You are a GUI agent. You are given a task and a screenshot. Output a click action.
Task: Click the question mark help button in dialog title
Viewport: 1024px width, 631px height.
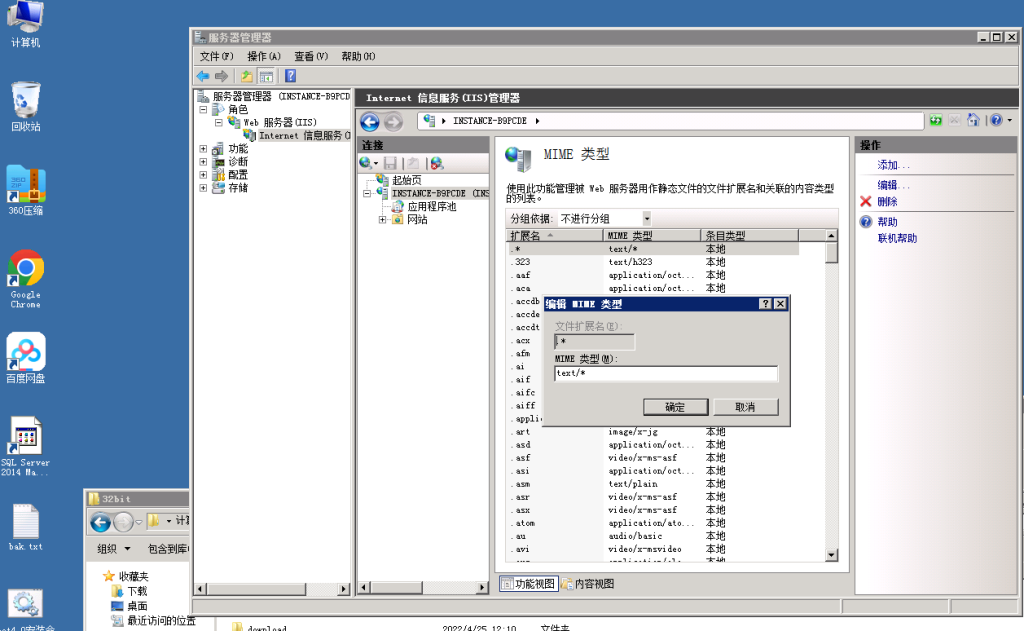point(765,304)
